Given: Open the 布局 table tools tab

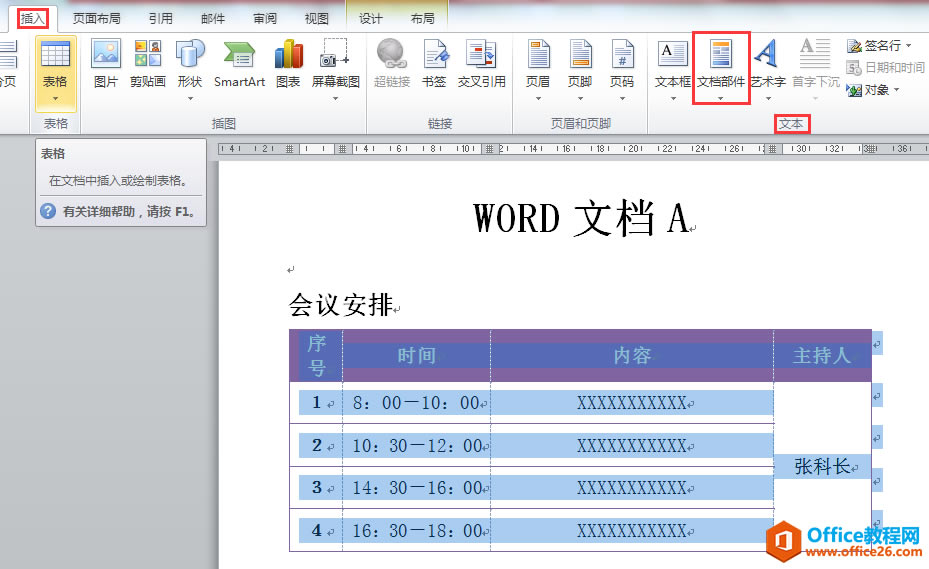Looking at the screenshot, I should [x=422, y=19].
